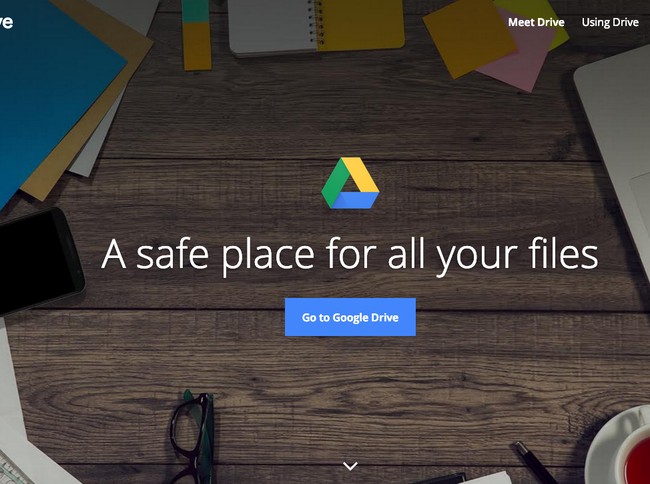Screen dimensions: 650x484
Task: Click the "A safe place" headline text
Action: pos(349,255)
